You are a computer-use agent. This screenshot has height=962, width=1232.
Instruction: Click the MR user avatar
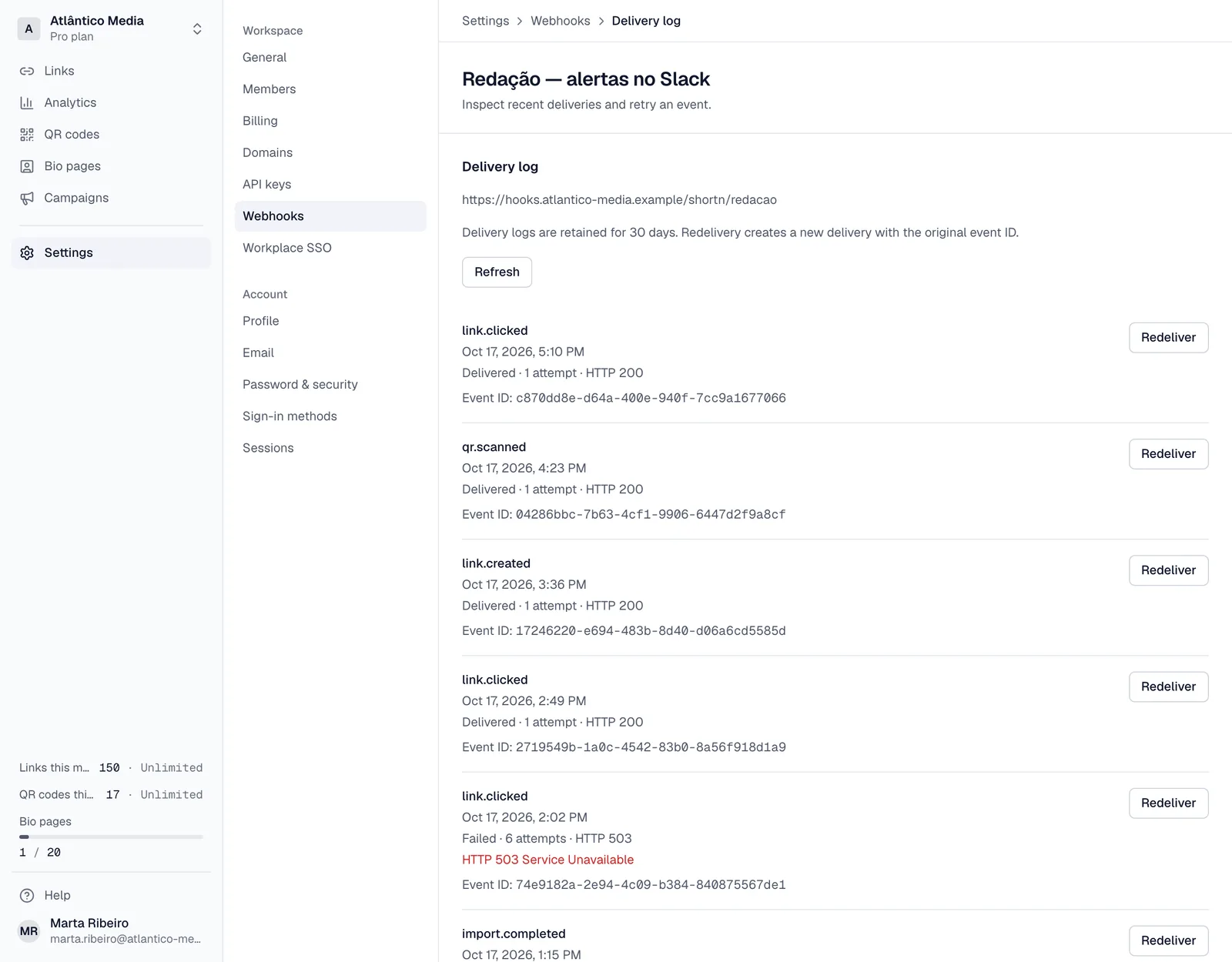[29, 931]
